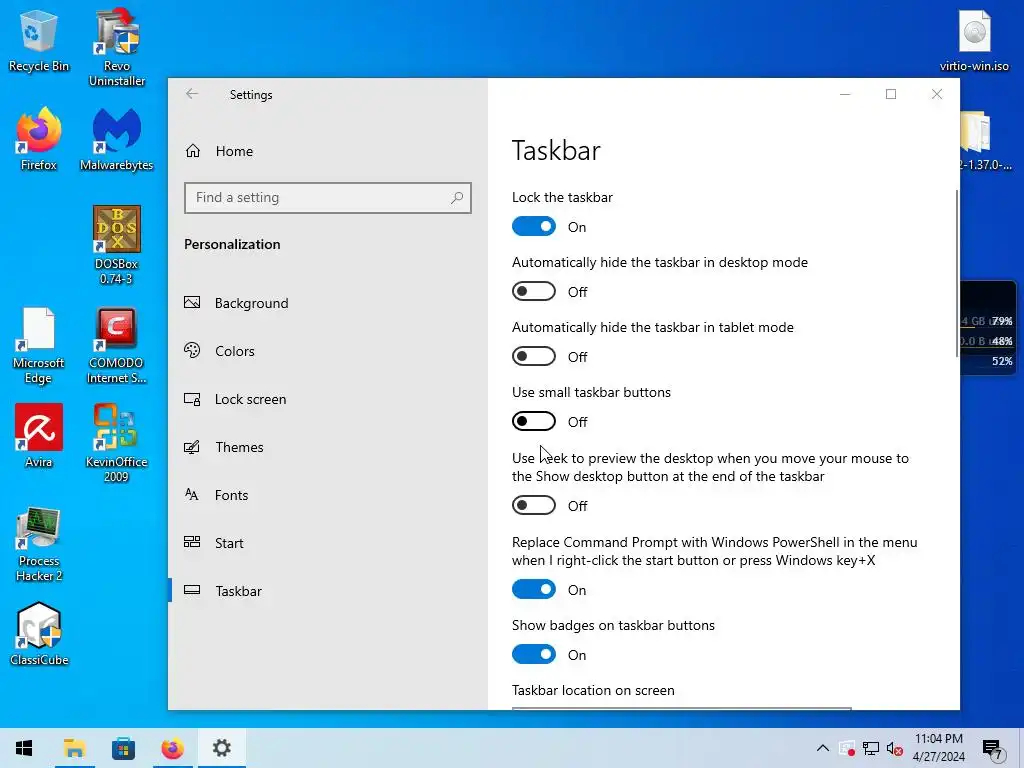The image size is (1024, 768).
Task: Select the Microsoft Edge desktop shortcut
Action: [x=39, y=345]
